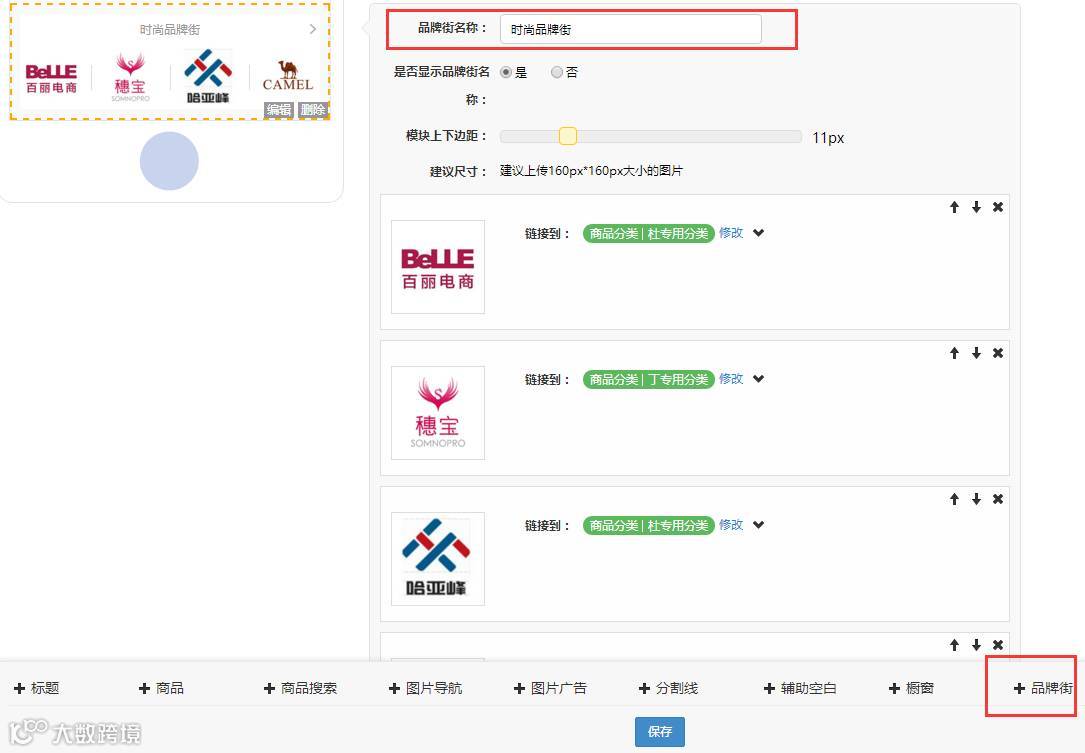This screenshot has height=753, width=1085.
Task: Add a 图片导航 module
Action: [x=426, y=689]
